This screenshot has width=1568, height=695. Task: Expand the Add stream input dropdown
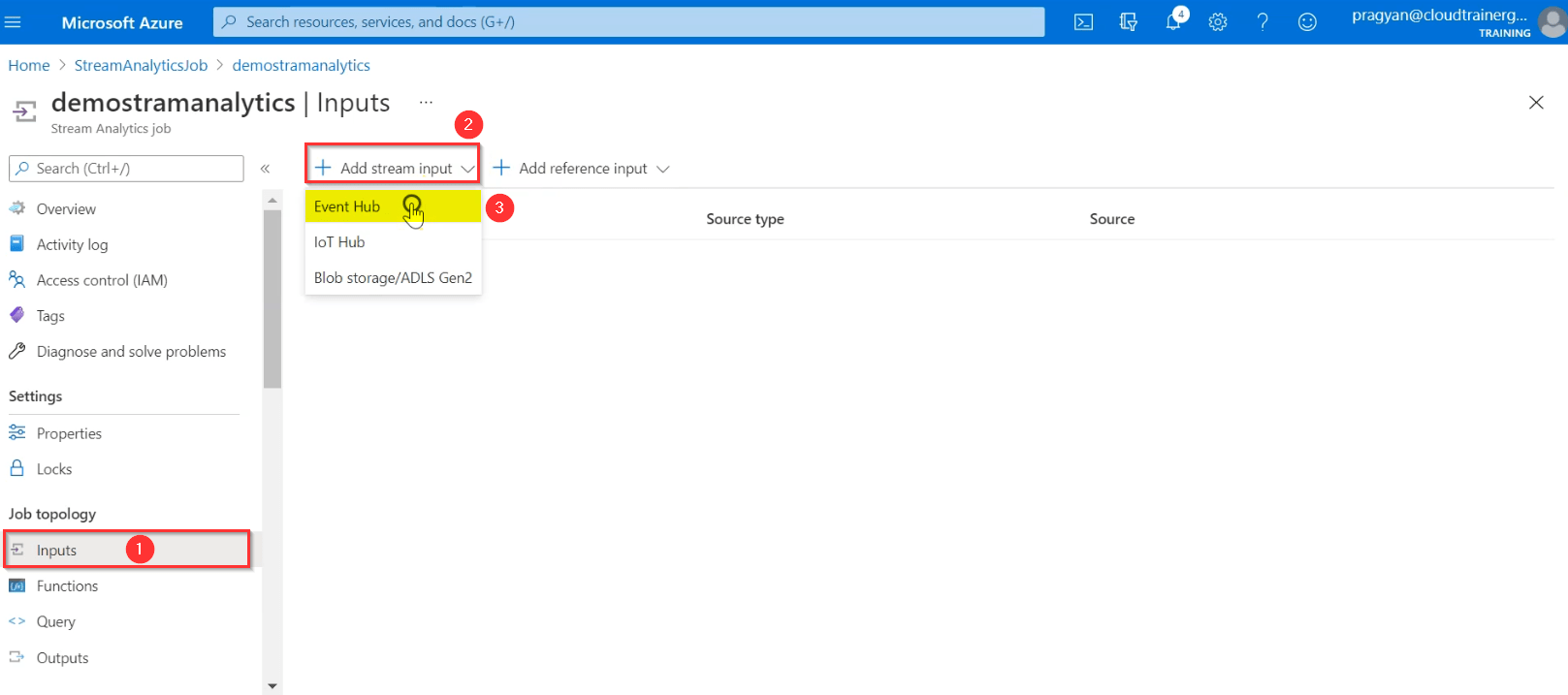[x=394, y=169]
